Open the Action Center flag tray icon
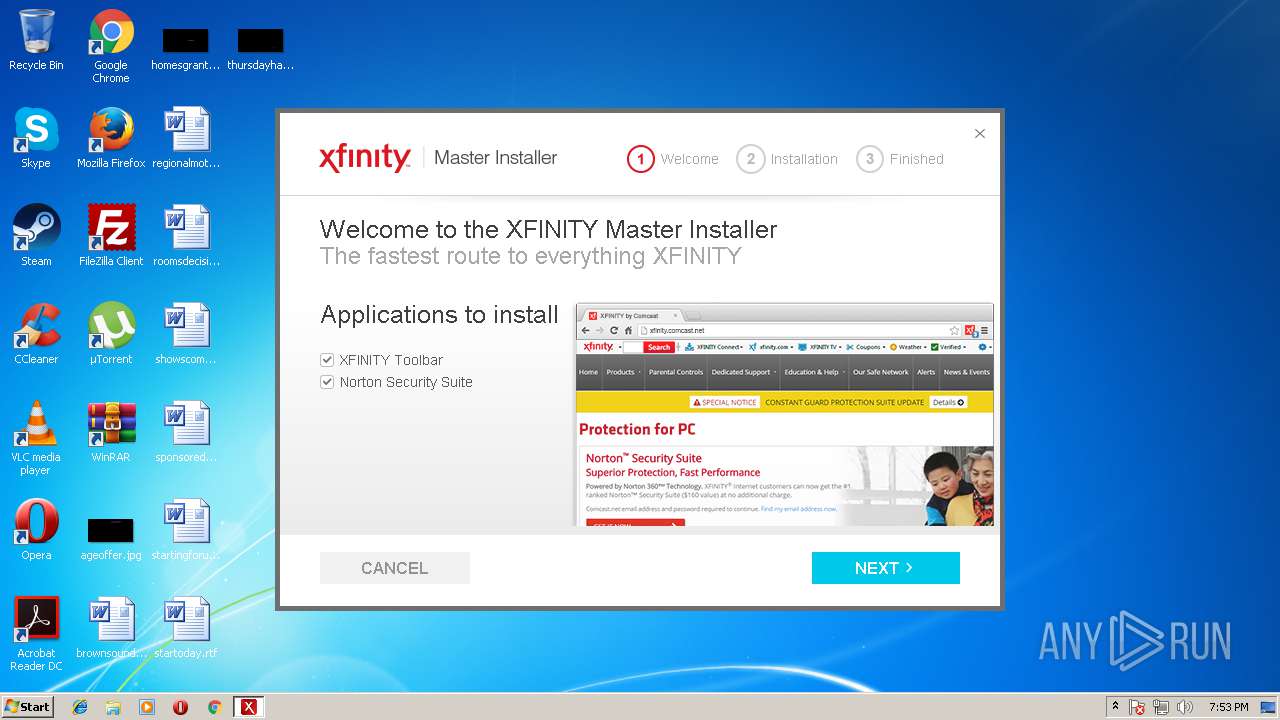The height and width of the screenshot is (720, 1280). [x=1137, y=707]
